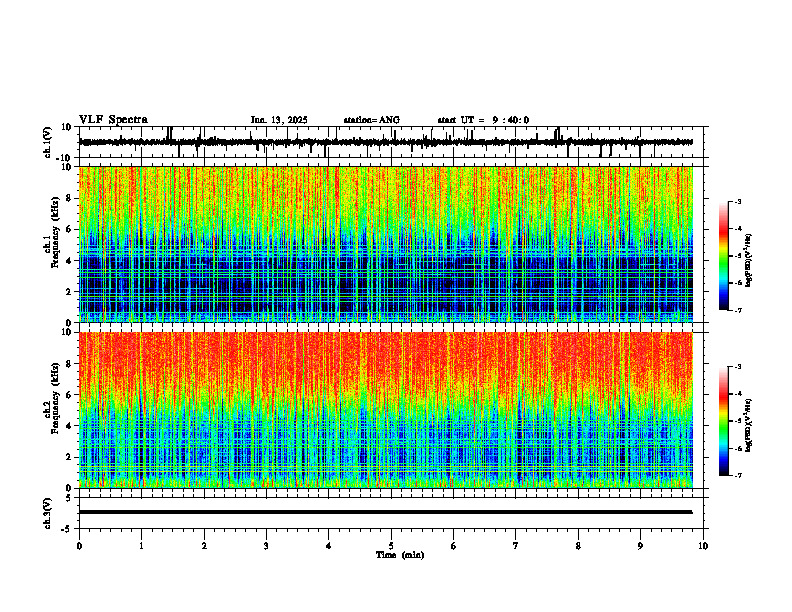Screen dimensions: 792x612
Task: Click the "-3" label on the ch.2 color bar
Action: click(x=737, y=367)
